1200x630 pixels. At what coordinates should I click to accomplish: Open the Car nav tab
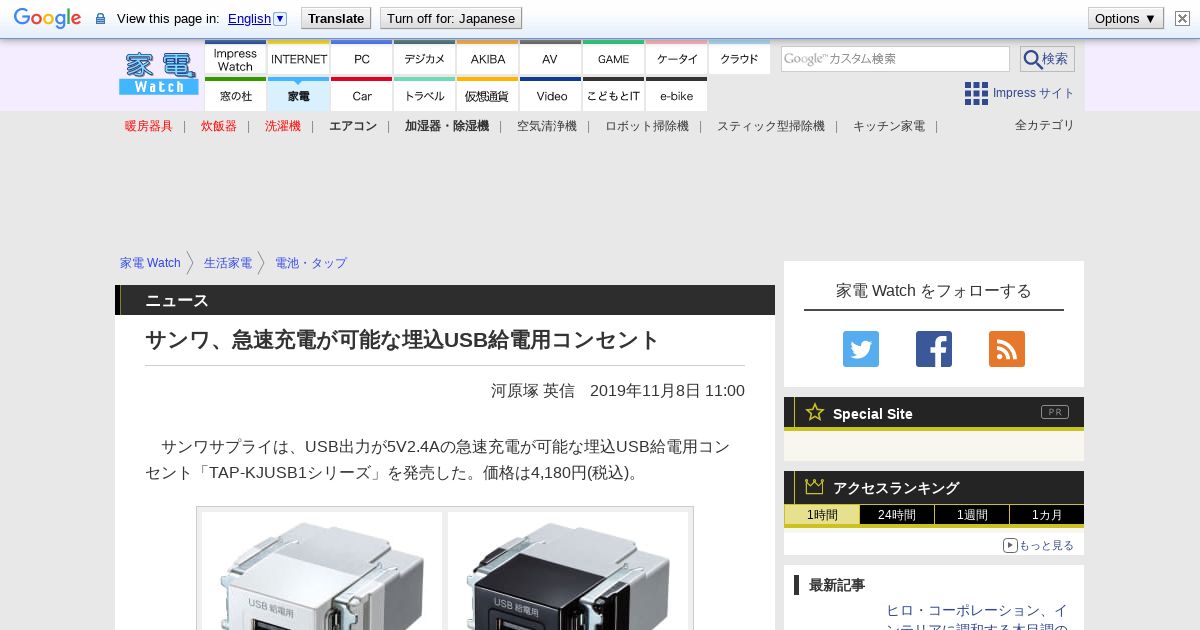coord(362,95)
